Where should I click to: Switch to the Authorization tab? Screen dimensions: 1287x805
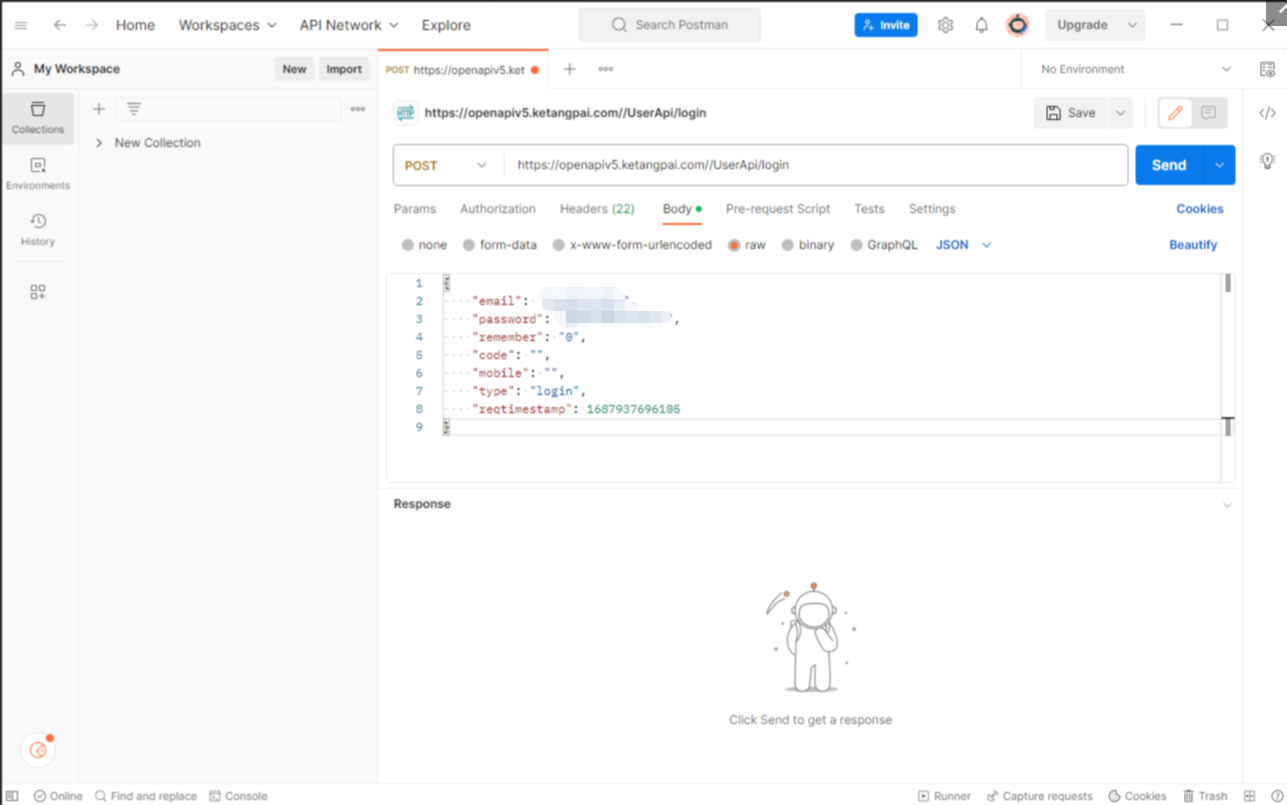[x=498, y=209]
